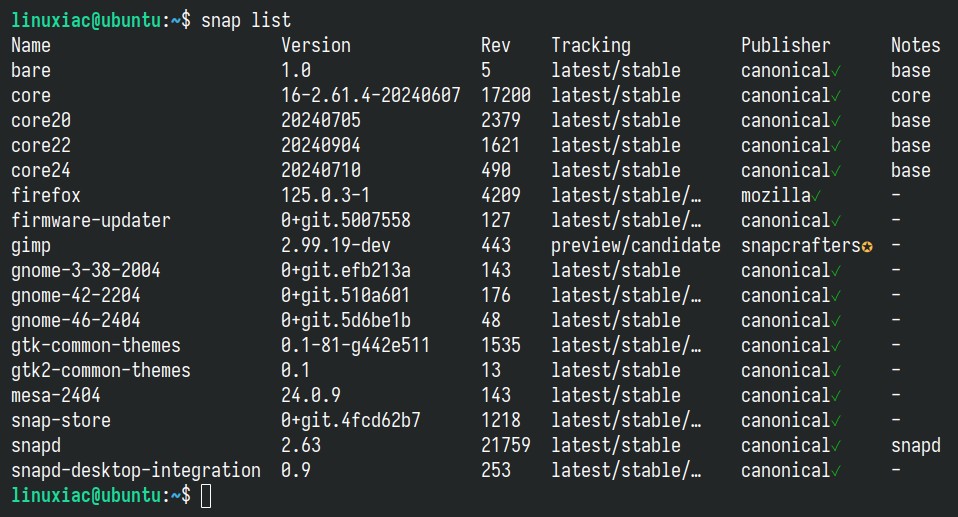Click the snap list command text
Screen dimensions: 958x517
tap(246, 20)
